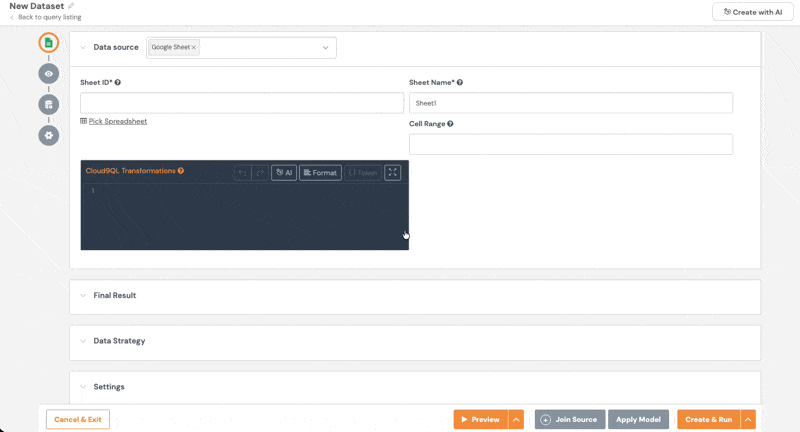Open the Sheet ID help tooltip icon
The width and height of the screenshot is (800, 432).
(x=118, y=82)
